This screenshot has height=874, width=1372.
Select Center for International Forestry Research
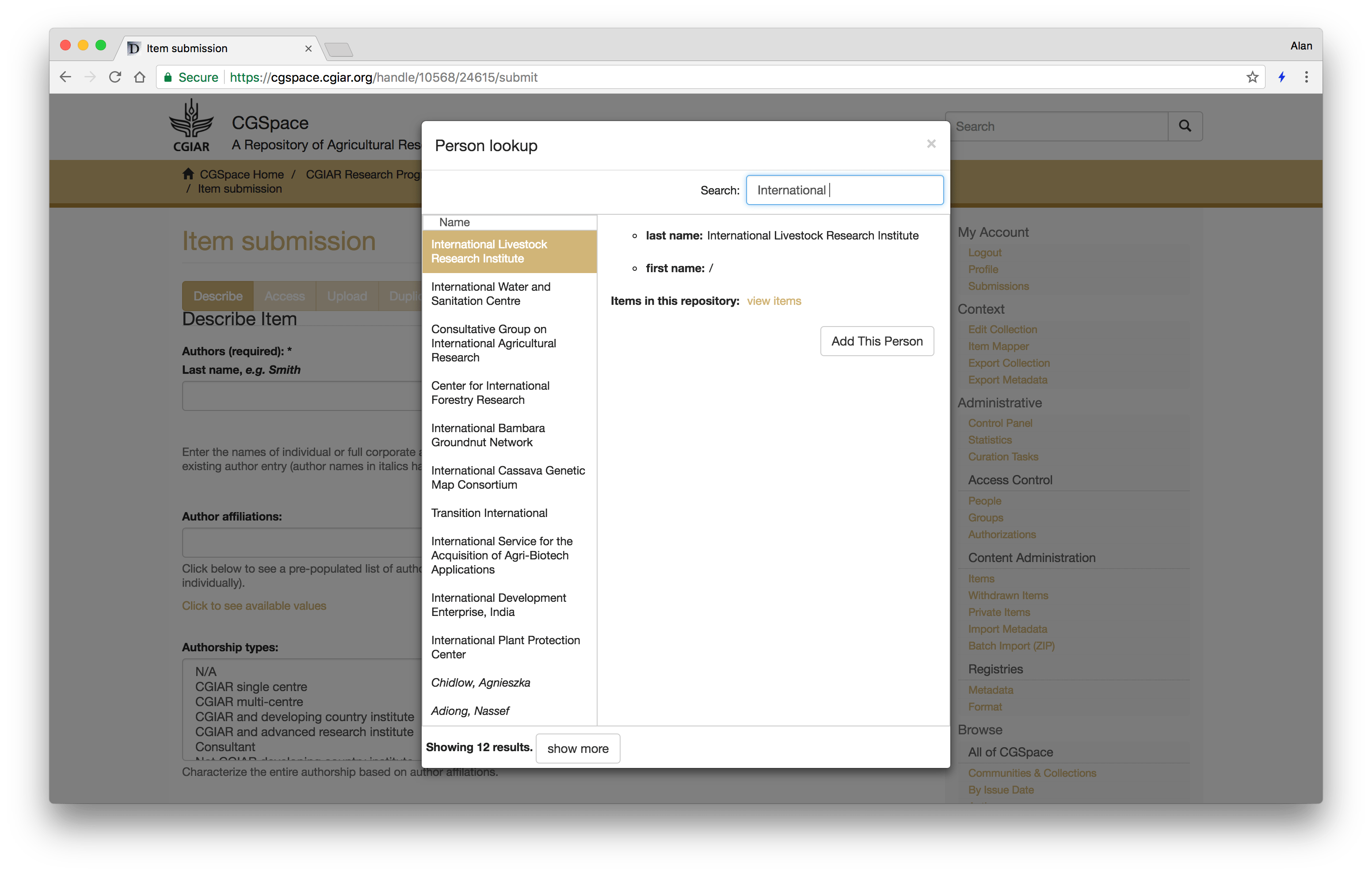(x=509, y=392)
